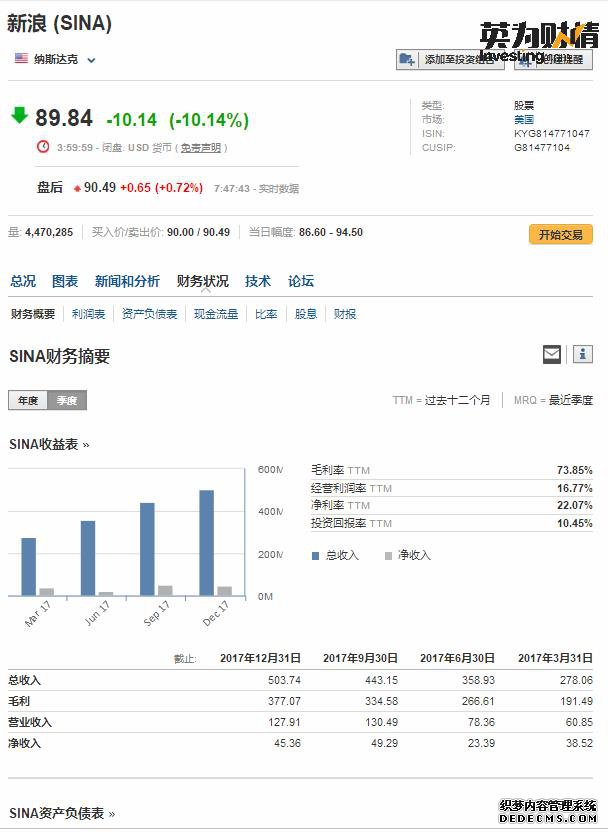The image size is (608, 833).
Task: Expand the 纳斯达克 exchange dropdown arrow
Action: [x=91, y=60]
